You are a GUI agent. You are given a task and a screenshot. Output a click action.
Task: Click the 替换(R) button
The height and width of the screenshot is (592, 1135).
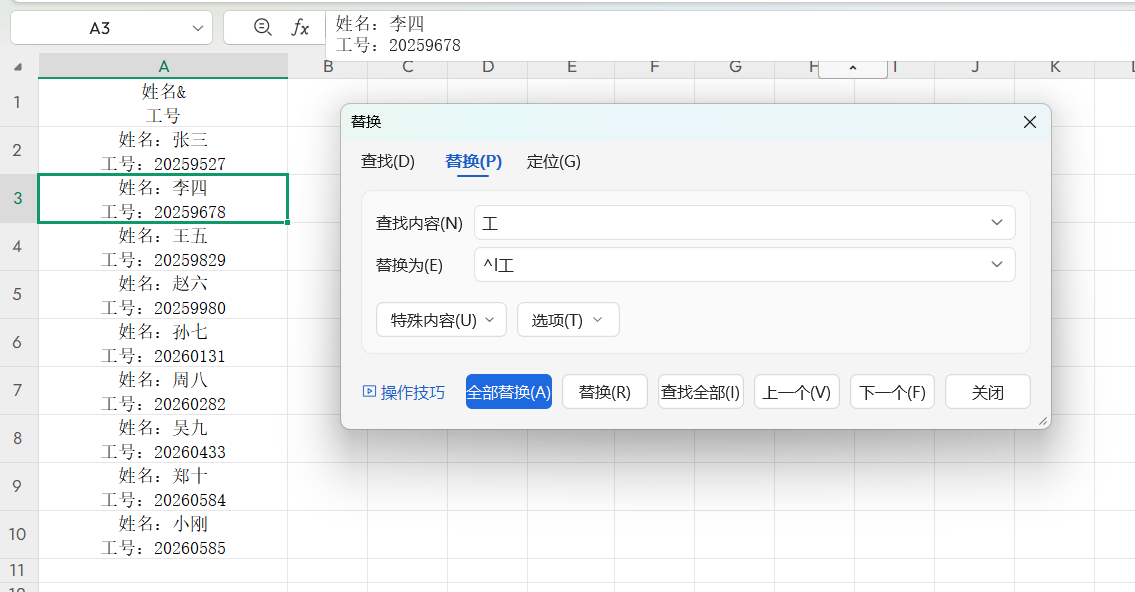tap(604, 391)
